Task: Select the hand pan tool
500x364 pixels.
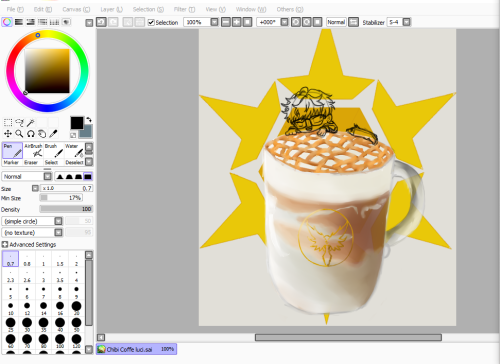Action: click(x=42, y=134)
